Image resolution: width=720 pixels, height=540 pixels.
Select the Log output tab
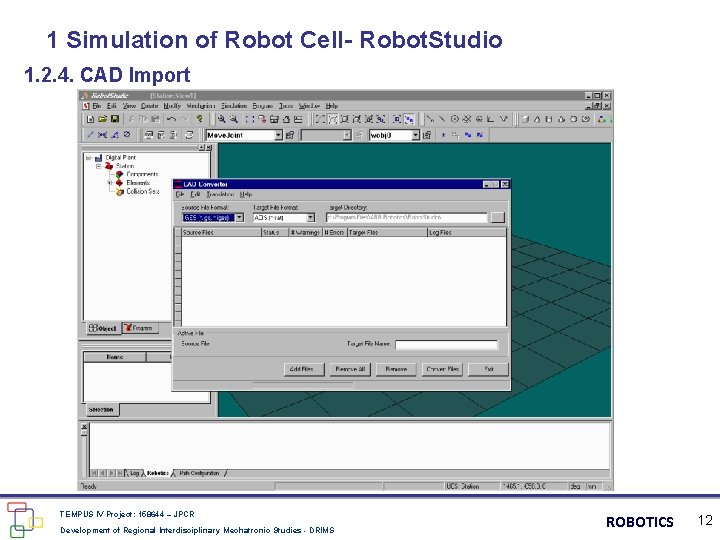[x=133, y=473]
